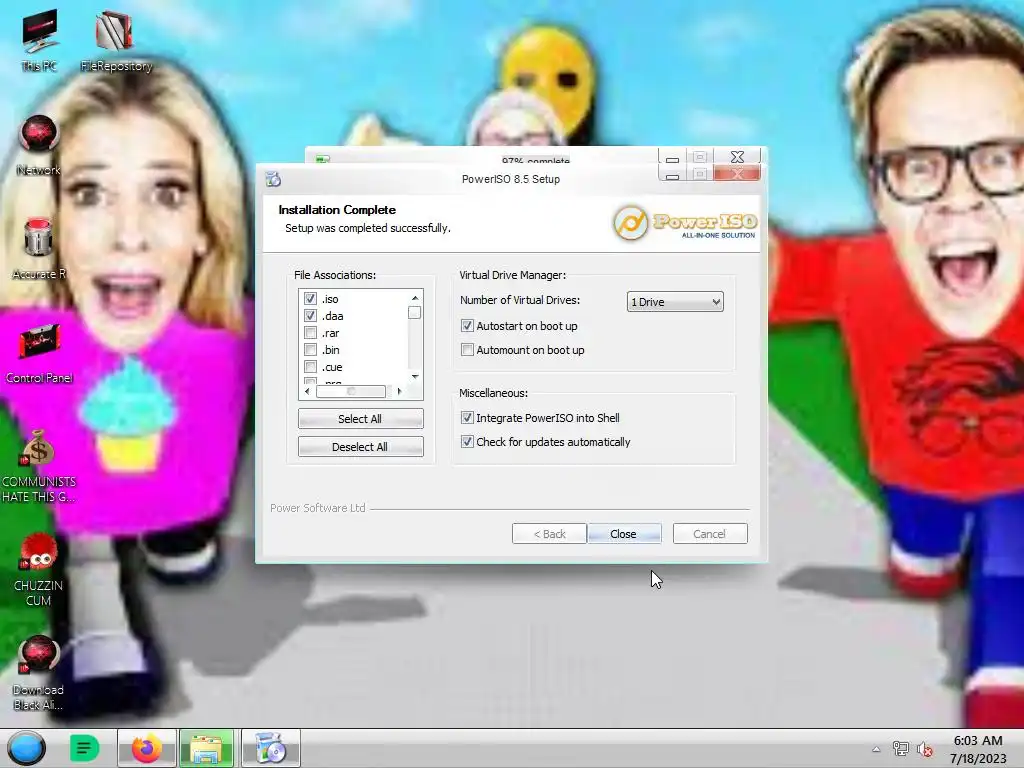Enable Automount on boot up
The width and height of the screenshot is (1024, 768).
point(467,349)
